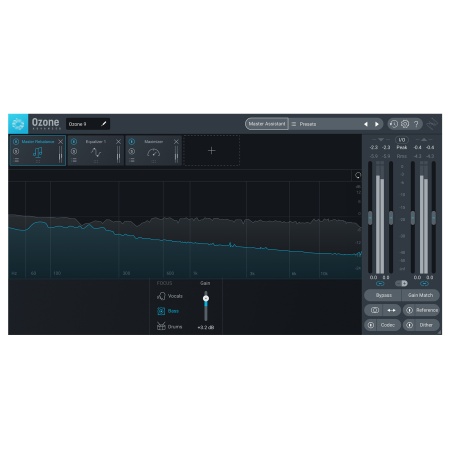
Task: Remove the Master Rebalance module with its X
Action: click(x=60, y=142)
